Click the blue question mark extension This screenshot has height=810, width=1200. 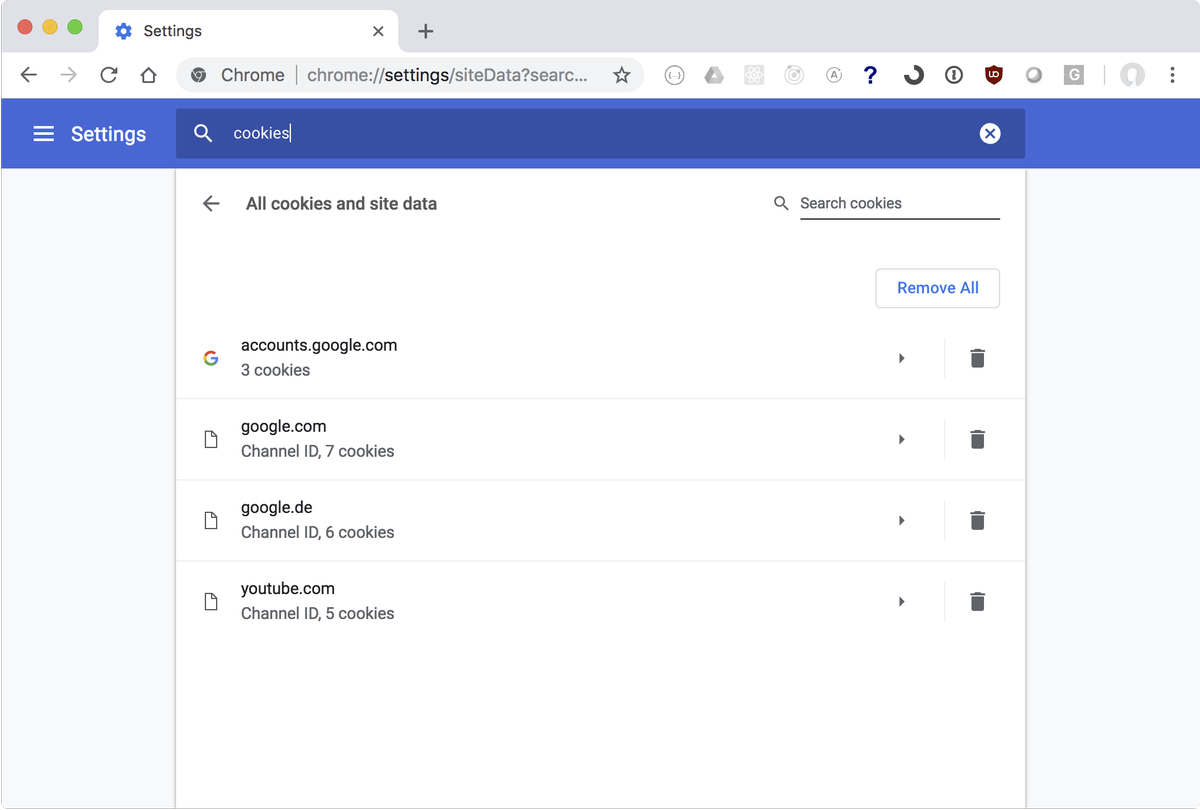point(871,75)
